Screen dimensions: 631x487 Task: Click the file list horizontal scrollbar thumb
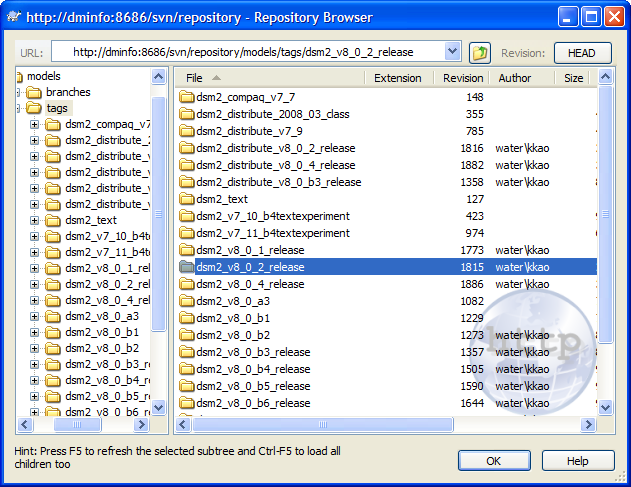[x=323, y=424]
